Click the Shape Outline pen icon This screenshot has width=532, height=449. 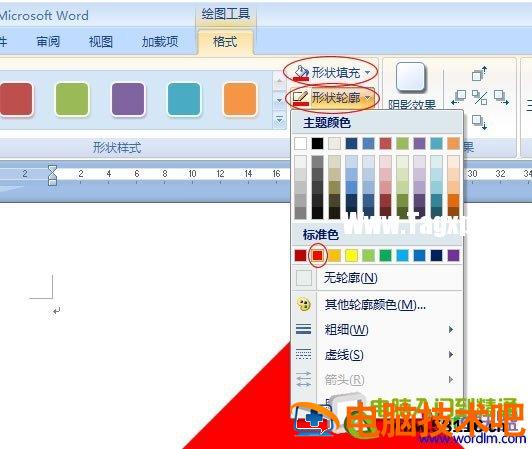(x=301, y=98)
